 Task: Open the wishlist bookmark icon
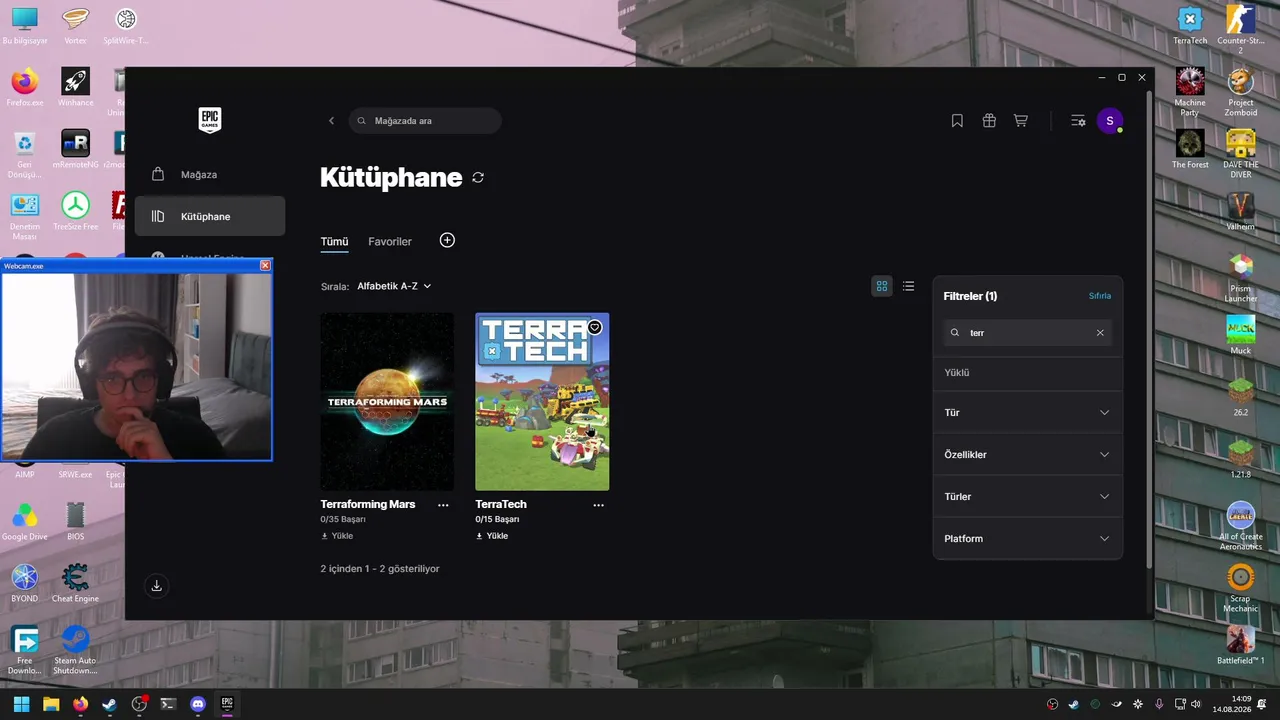(x=957, y=121)
